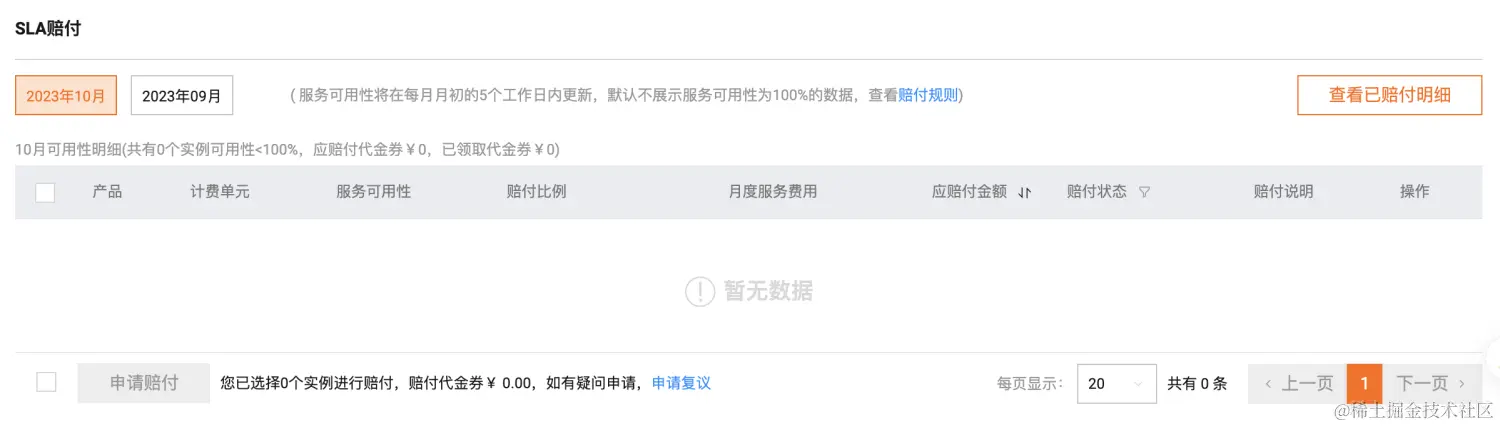The width and height of the screenshot is (1500, 427).
Task: Click the sort arrows beside 应赔付金额
Action: tap(1024, 192)
